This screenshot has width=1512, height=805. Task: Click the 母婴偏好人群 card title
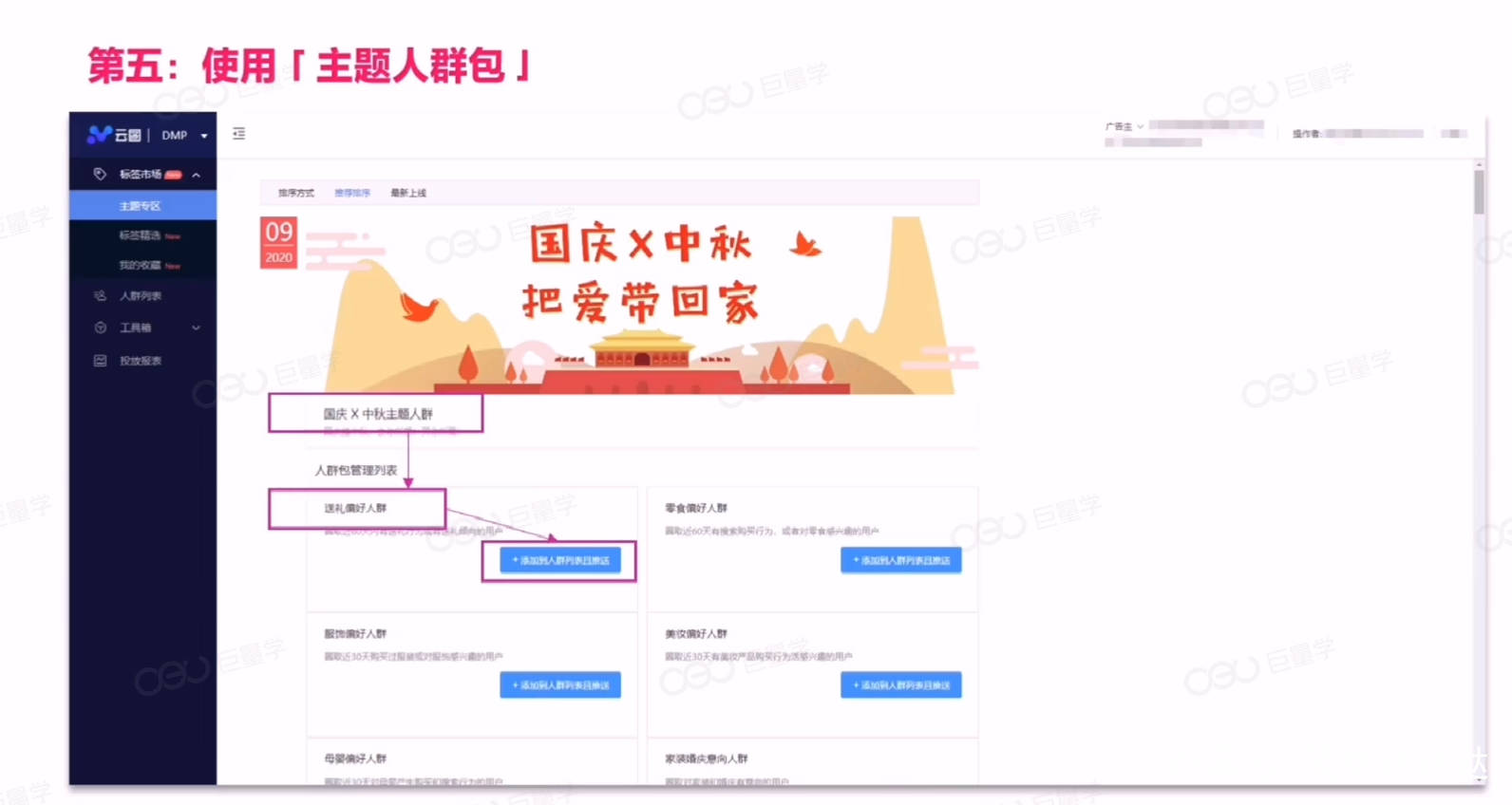[355, 758]
